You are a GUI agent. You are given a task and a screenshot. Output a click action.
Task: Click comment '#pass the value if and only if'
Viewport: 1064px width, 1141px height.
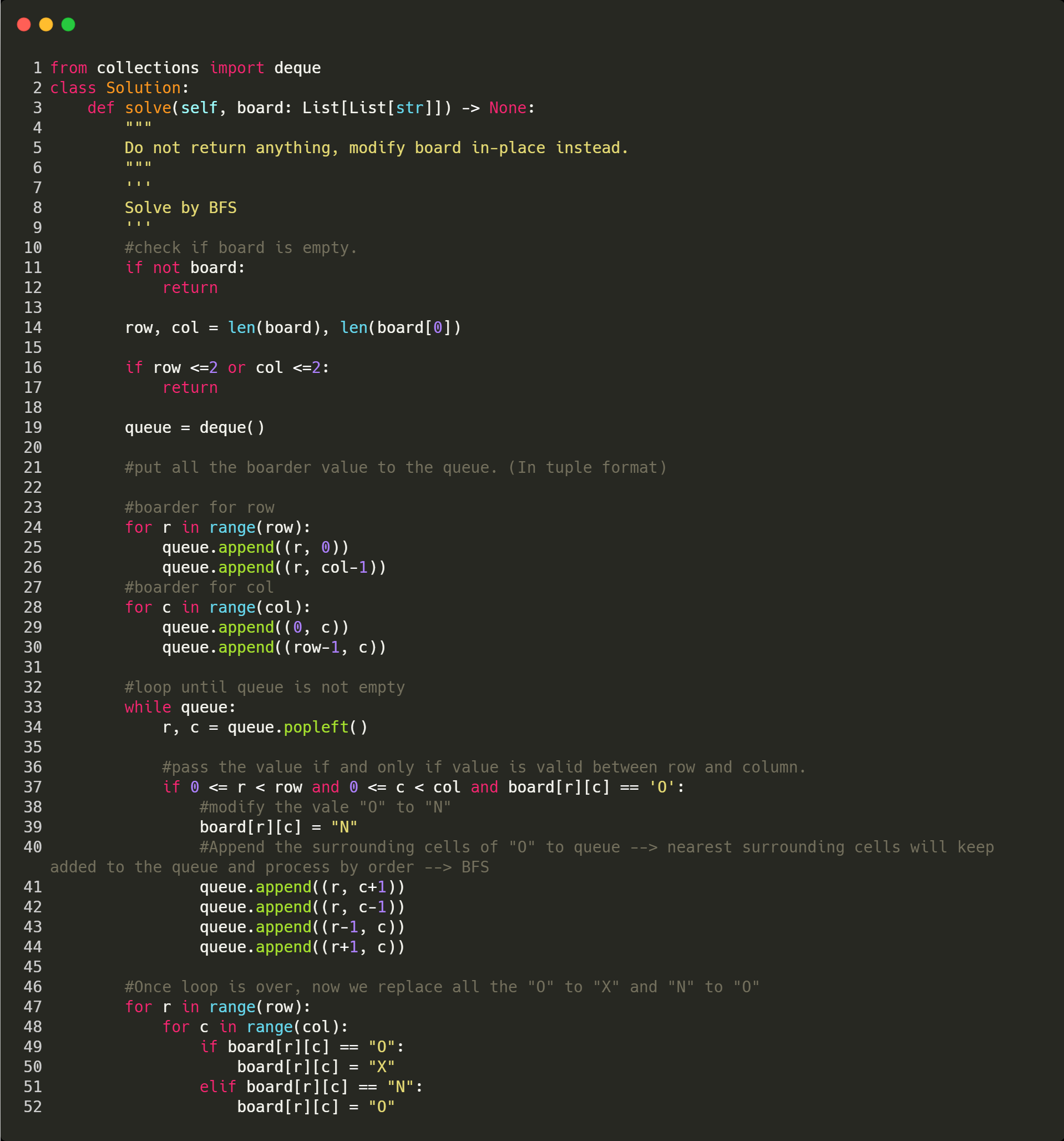coord(484,767)
